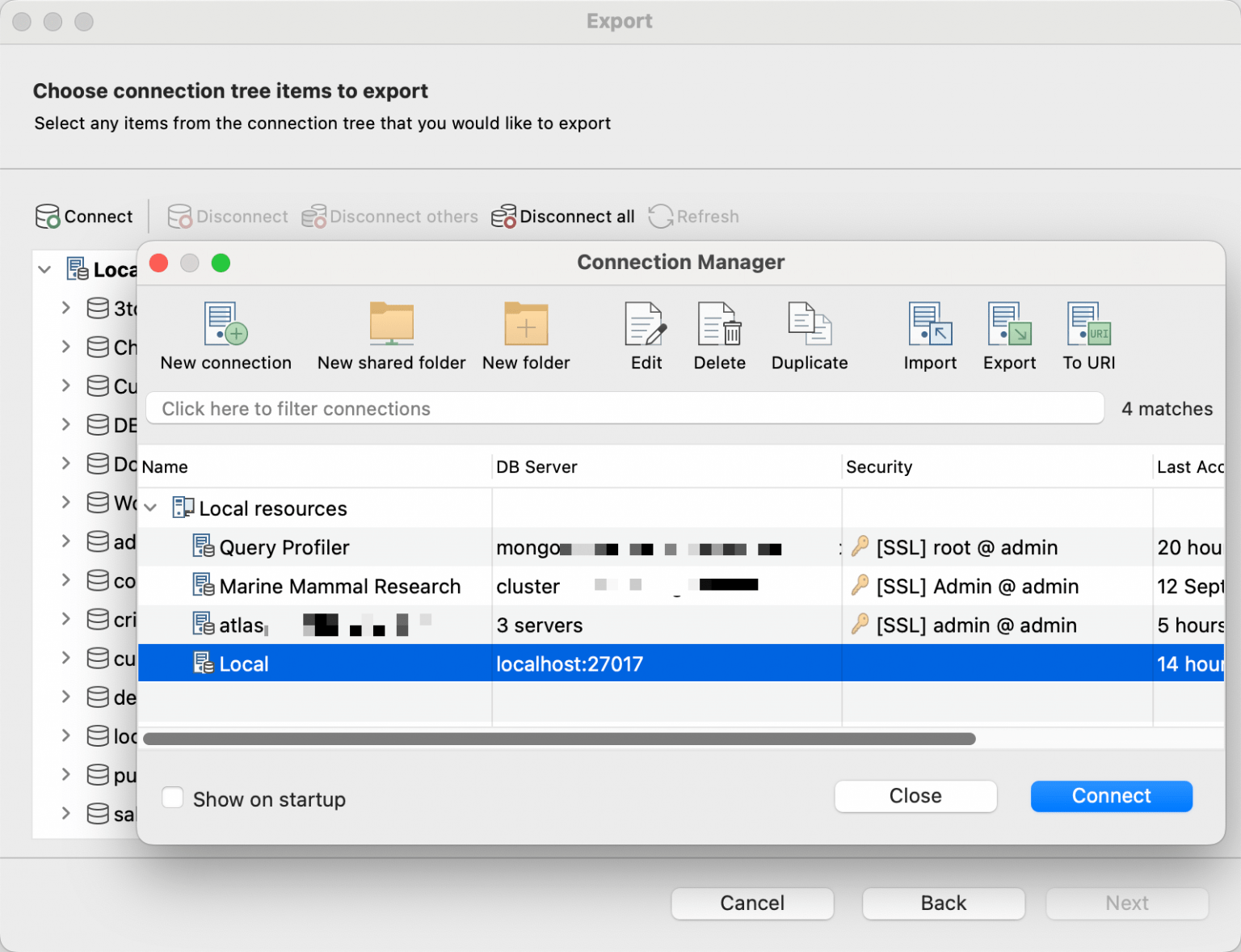Duplicate the selected connection
Viewport: 1241px width, 952px height.
809,325
